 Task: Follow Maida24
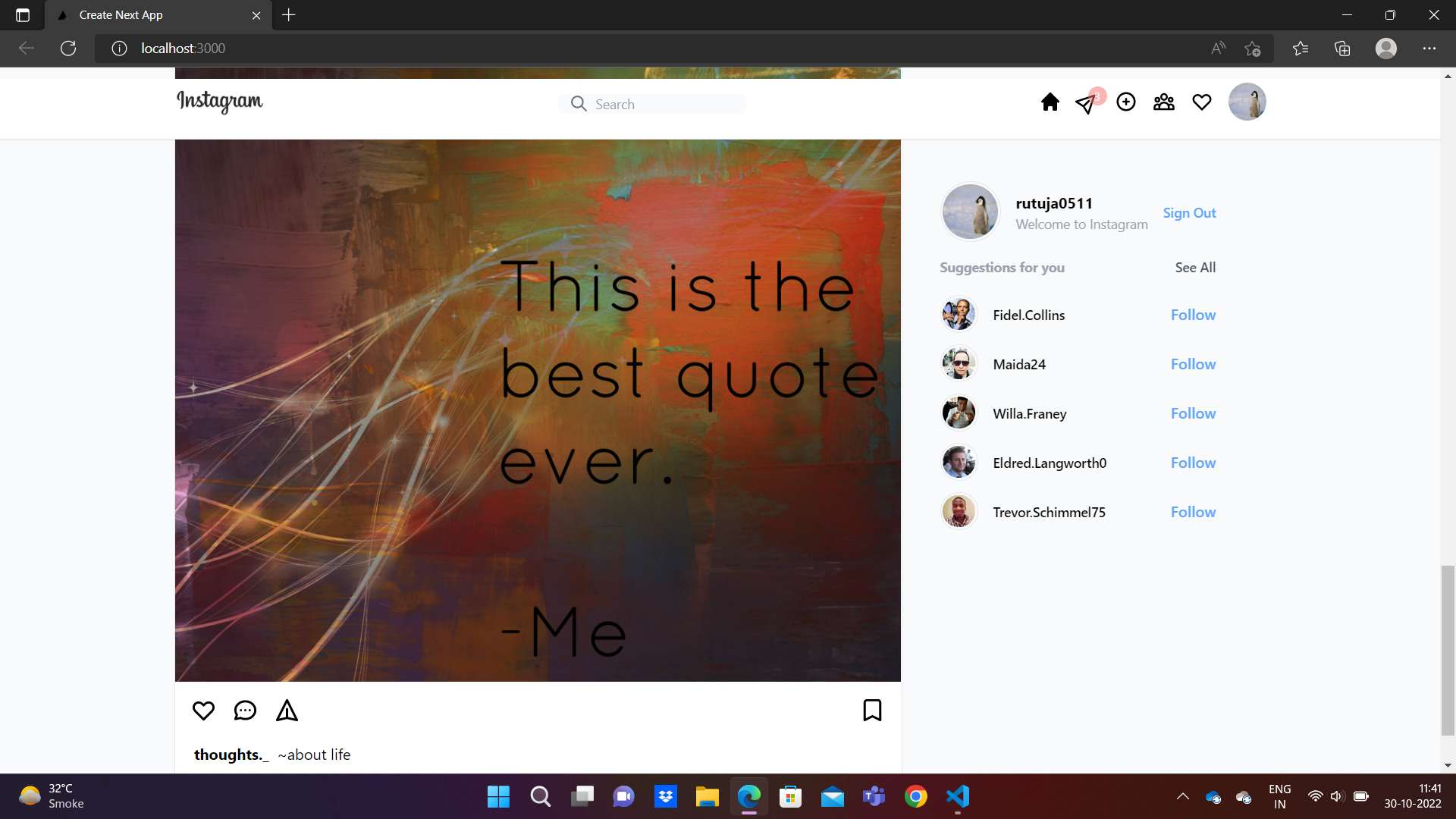pyautogui.click(x=1193, y=364)
